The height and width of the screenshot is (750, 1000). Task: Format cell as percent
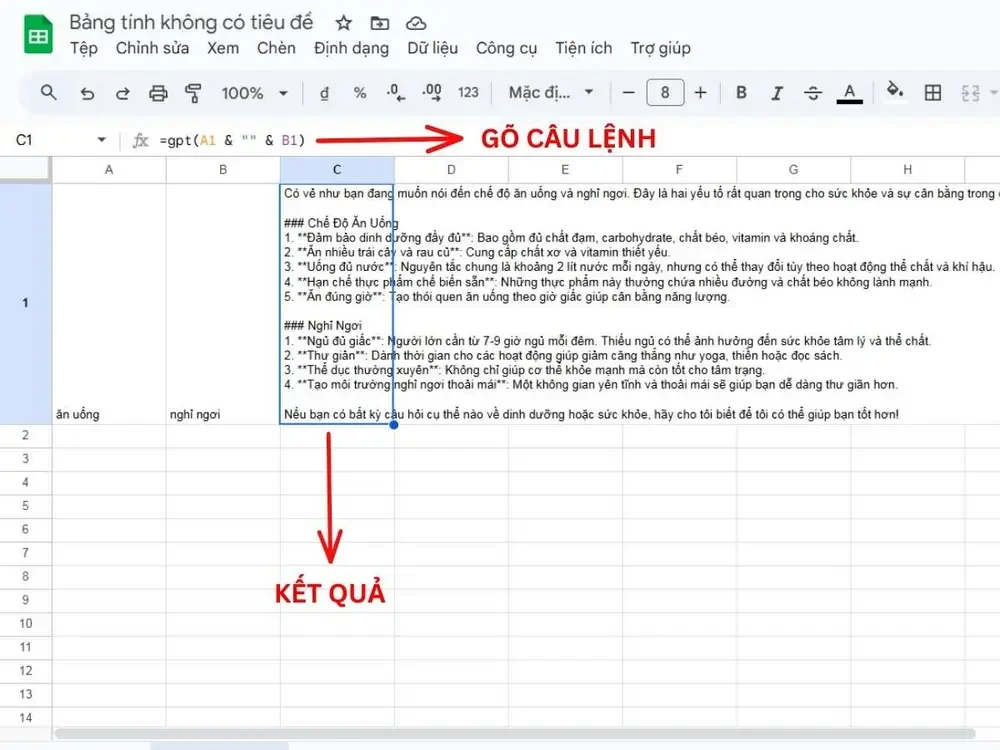[360, 93]
